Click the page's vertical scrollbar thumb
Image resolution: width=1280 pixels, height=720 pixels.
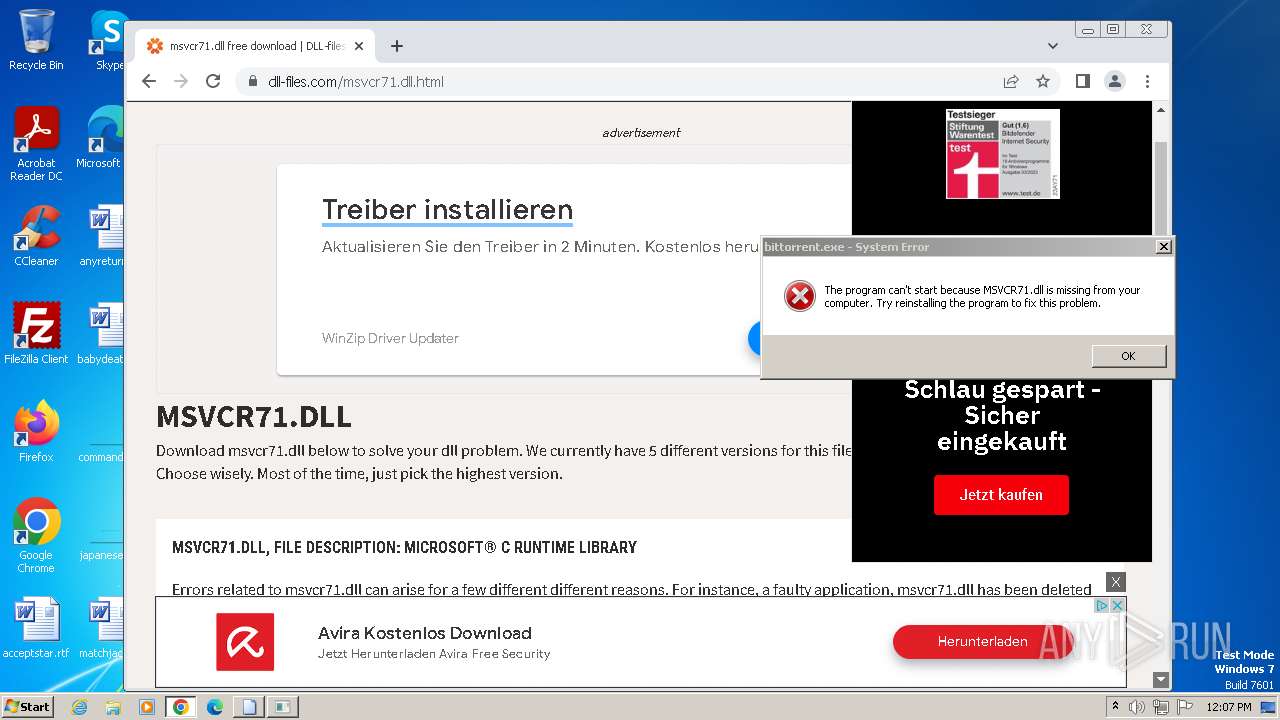click(1160, 190)
